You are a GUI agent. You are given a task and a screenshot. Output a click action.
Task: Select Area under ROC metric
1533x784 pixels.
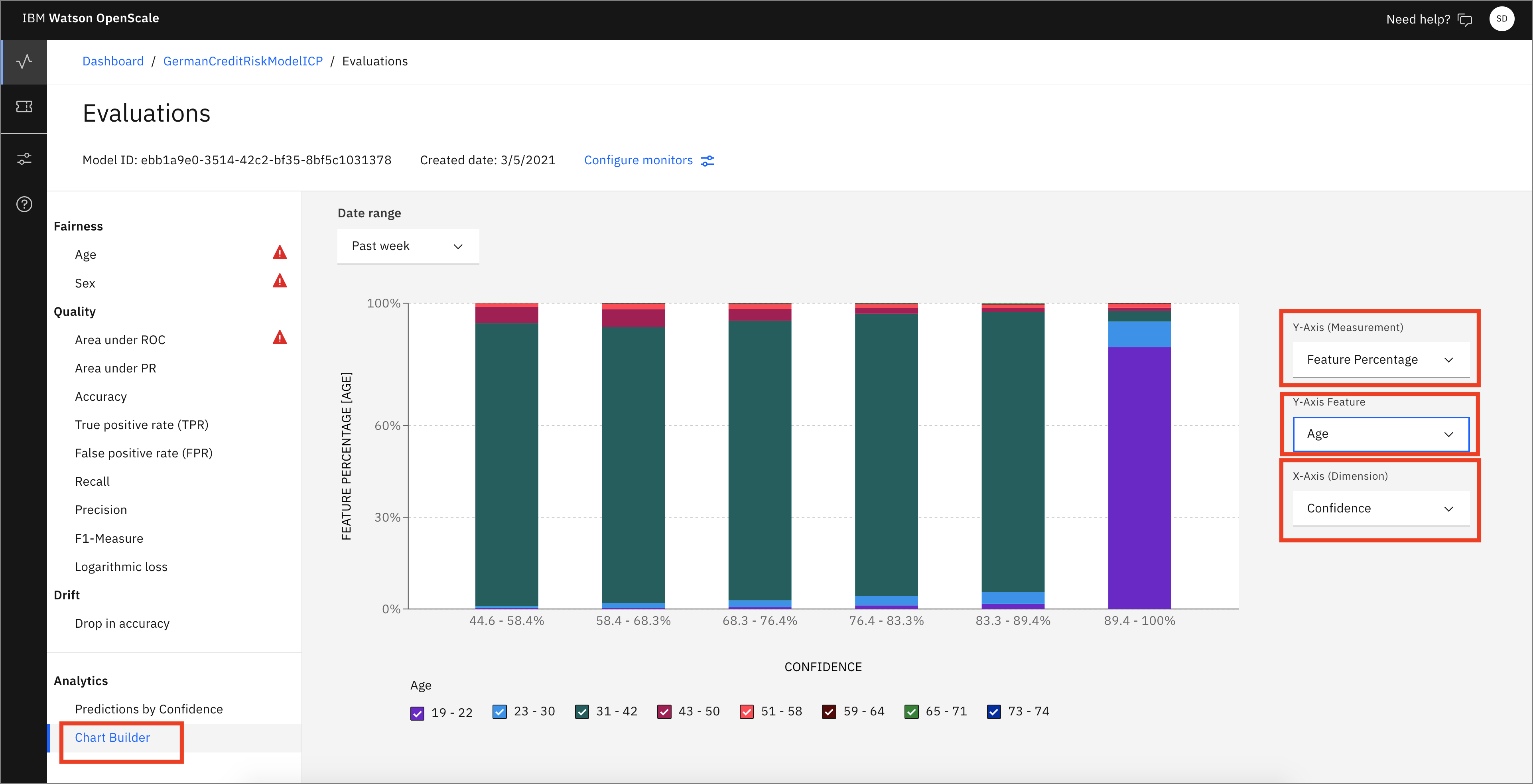[120, 340]
